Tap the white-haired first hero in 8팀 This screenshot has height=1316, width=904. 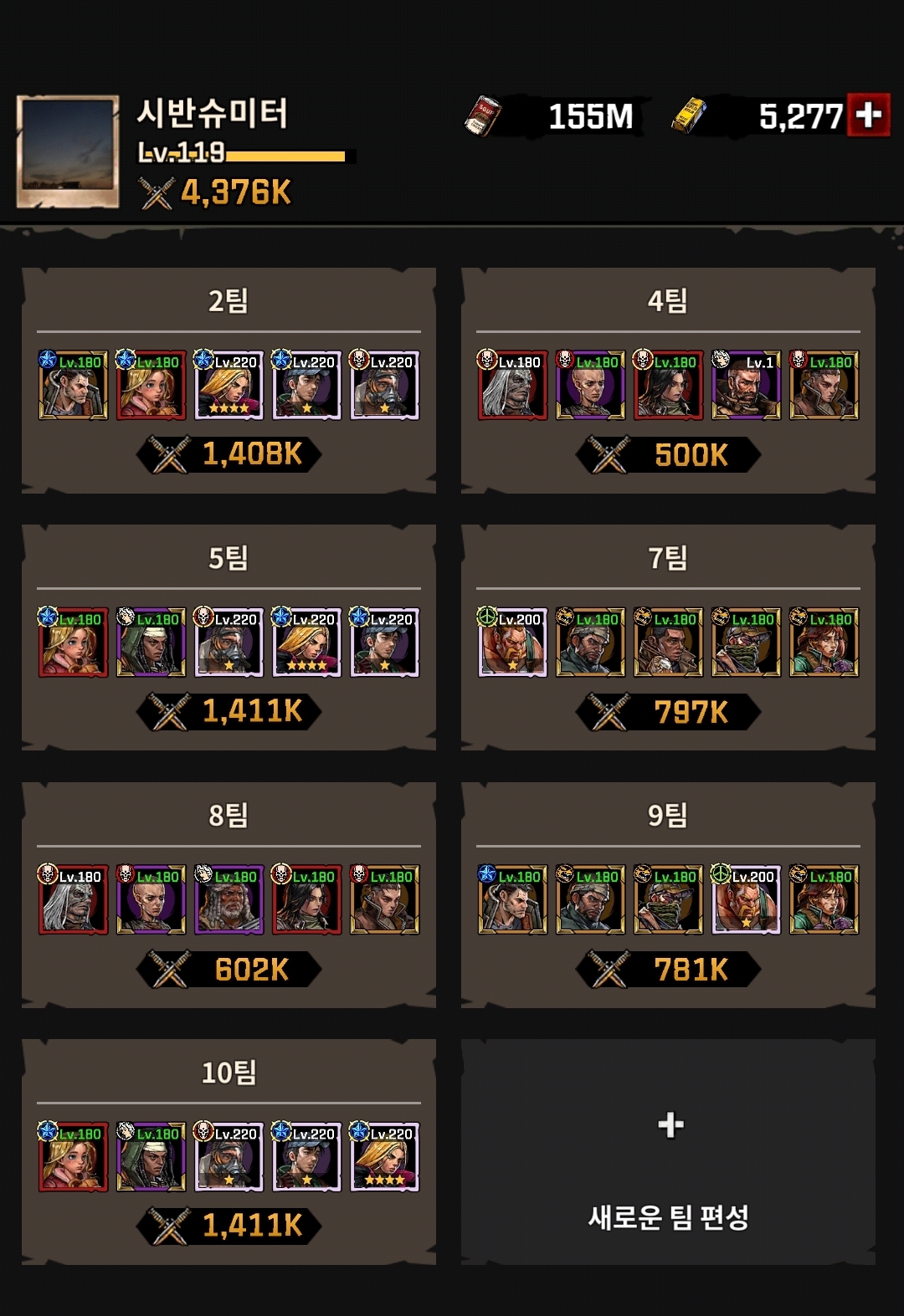73,899
